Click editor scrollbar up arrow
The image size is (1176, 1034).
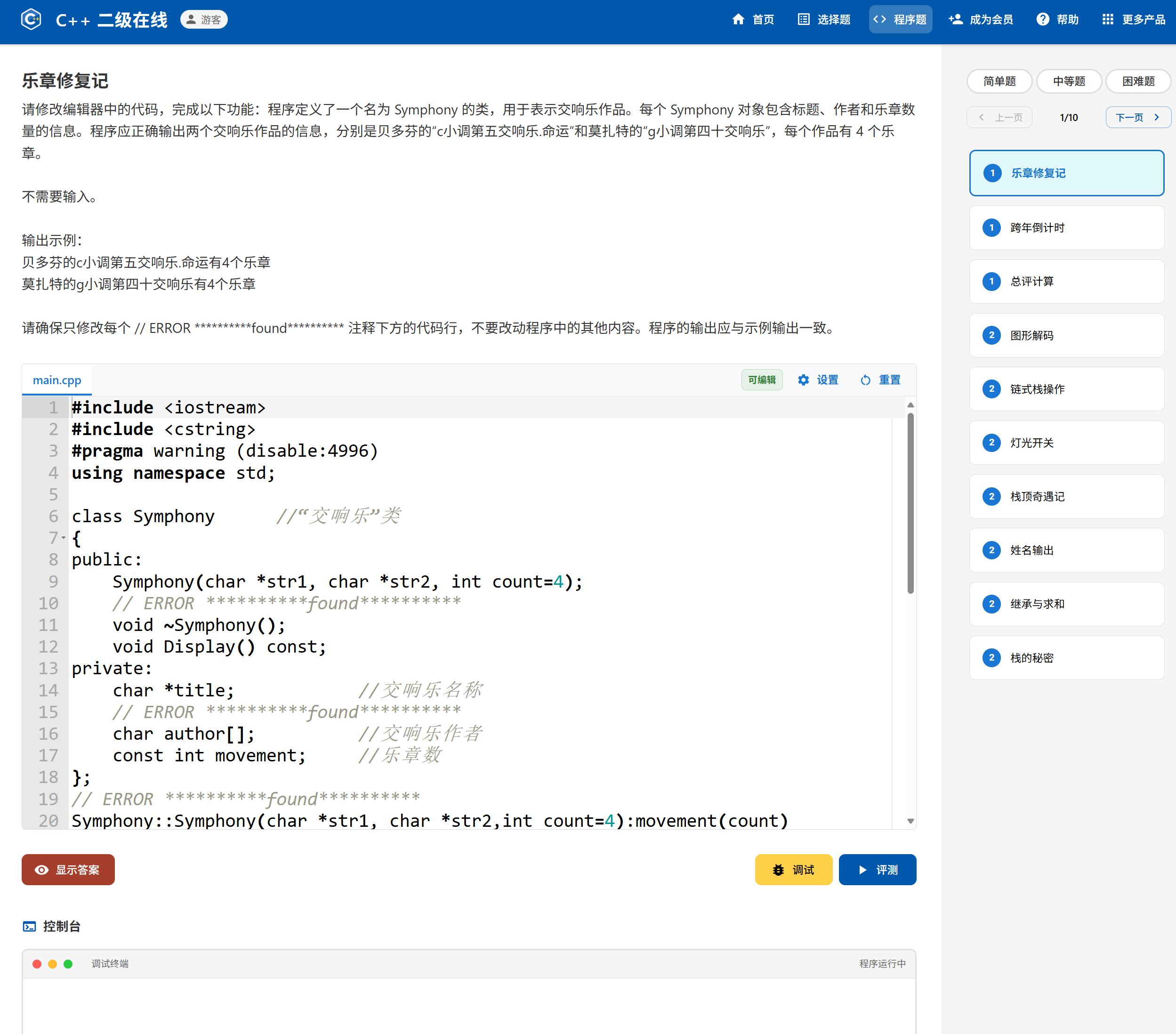click(x=910, y=405)
